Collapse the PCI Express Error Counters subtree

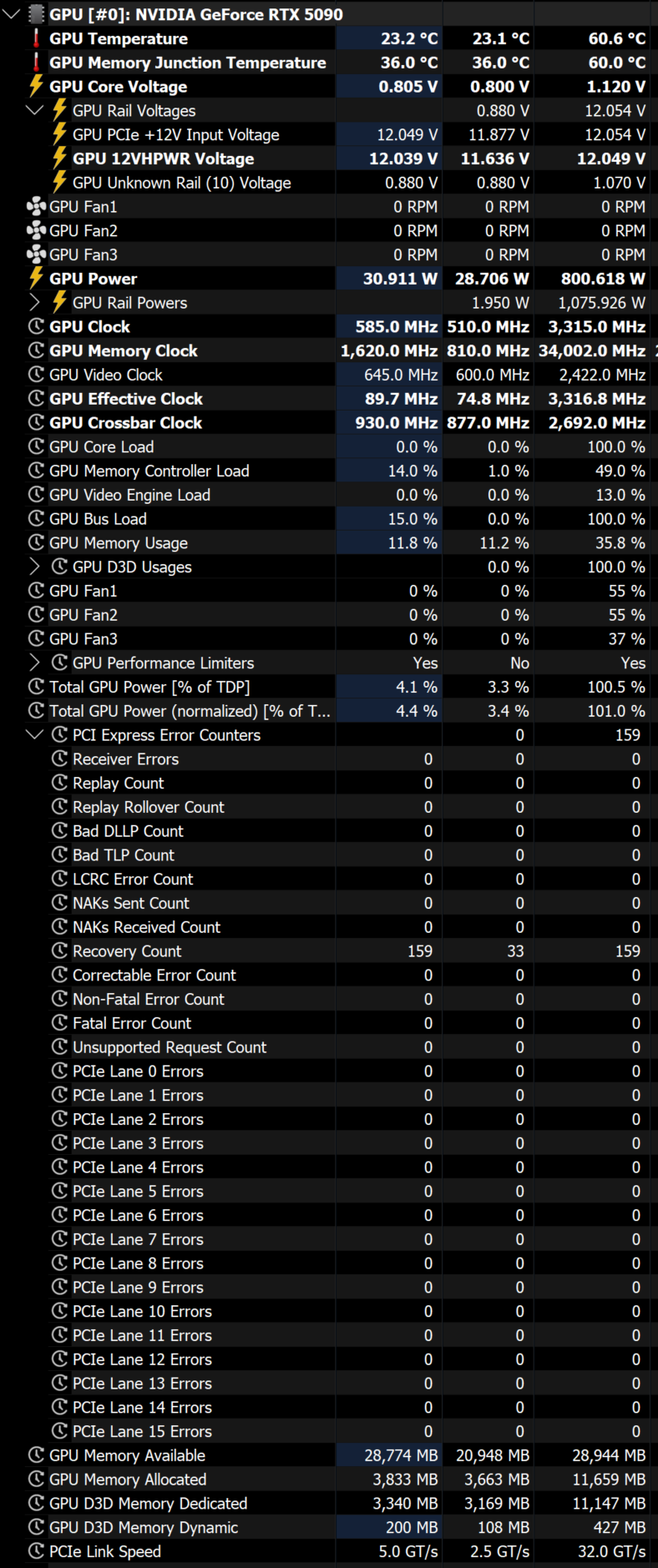35,734
